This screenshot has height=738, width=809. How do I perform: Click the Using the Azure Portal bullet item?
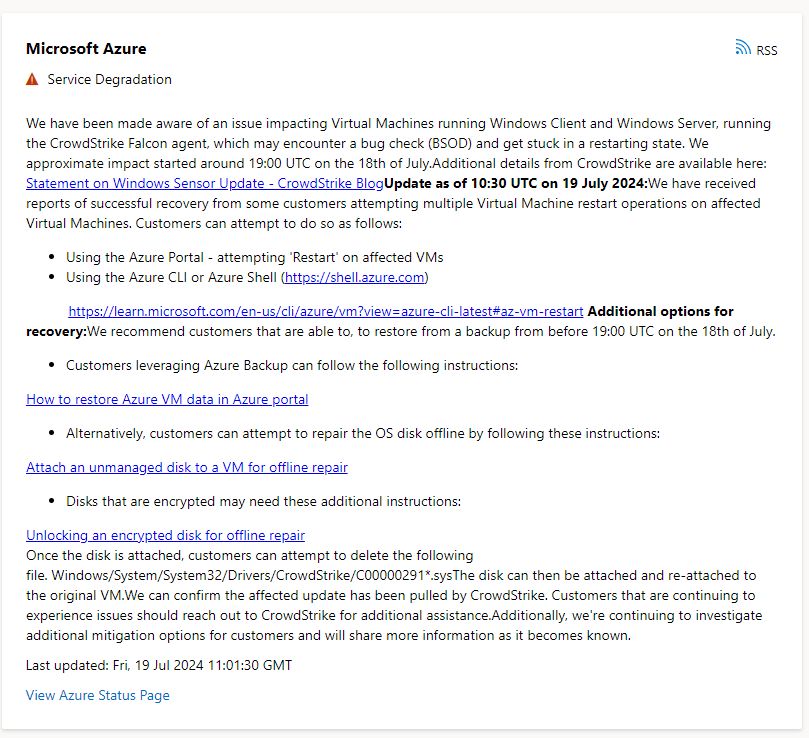click(x=254, y=257)
